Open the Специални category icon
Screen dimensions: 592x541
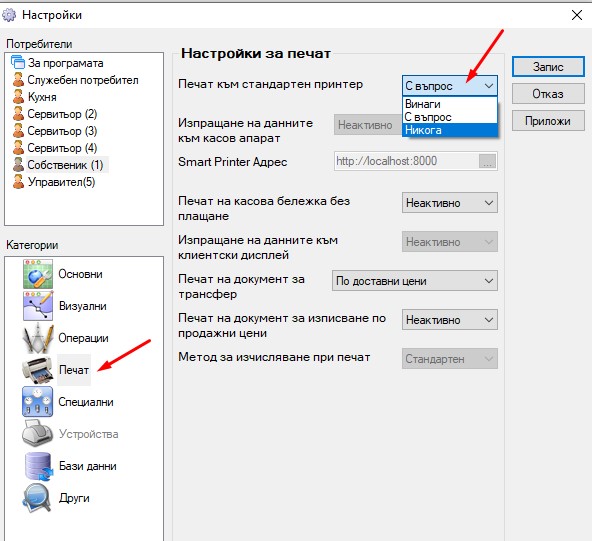[x=38, y=402]
